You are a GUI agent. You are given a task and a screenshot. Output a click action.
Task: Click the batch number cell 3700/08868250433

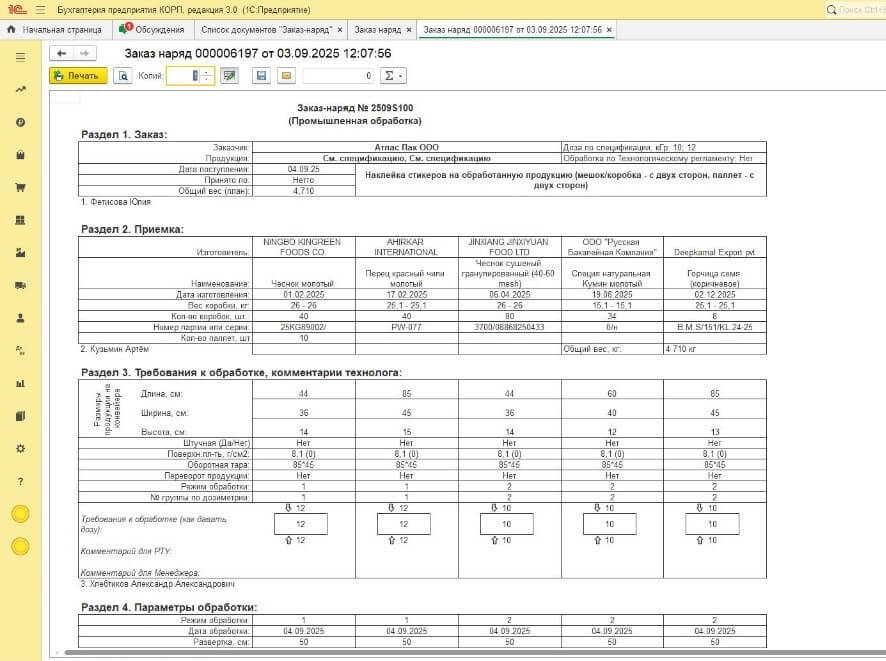point(509,327)
